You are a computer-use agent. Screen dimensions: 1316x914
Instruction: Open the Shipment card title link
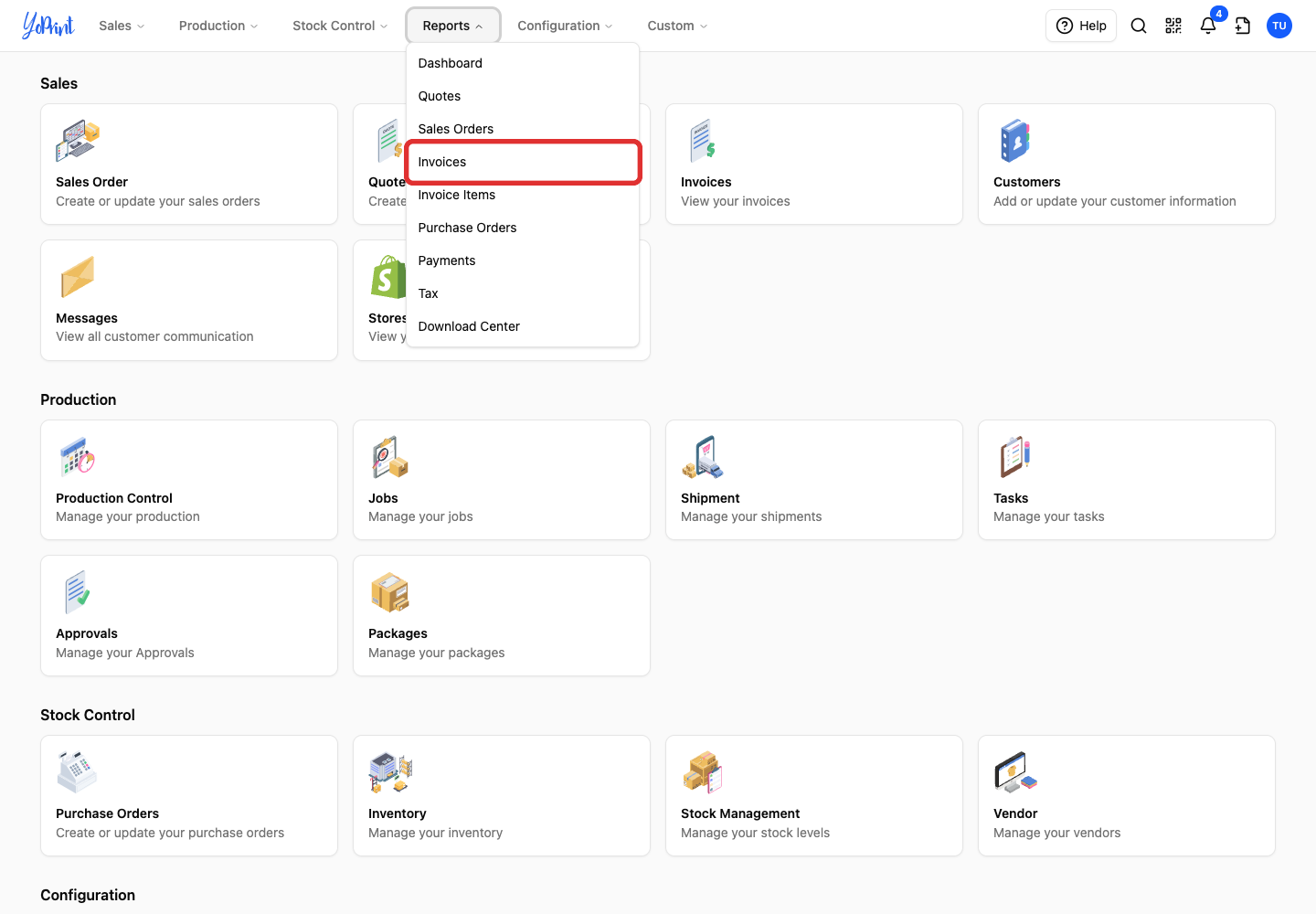coord(710,498)
